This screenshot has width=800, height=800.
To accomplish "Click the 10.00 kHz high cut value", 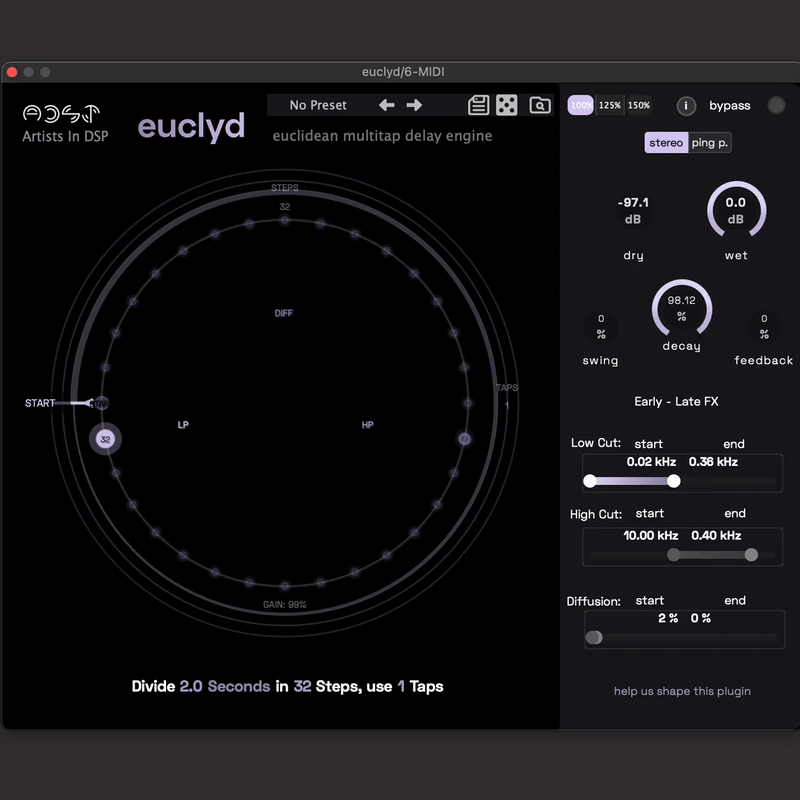I will pyautogui.click(x=651, y=536).
